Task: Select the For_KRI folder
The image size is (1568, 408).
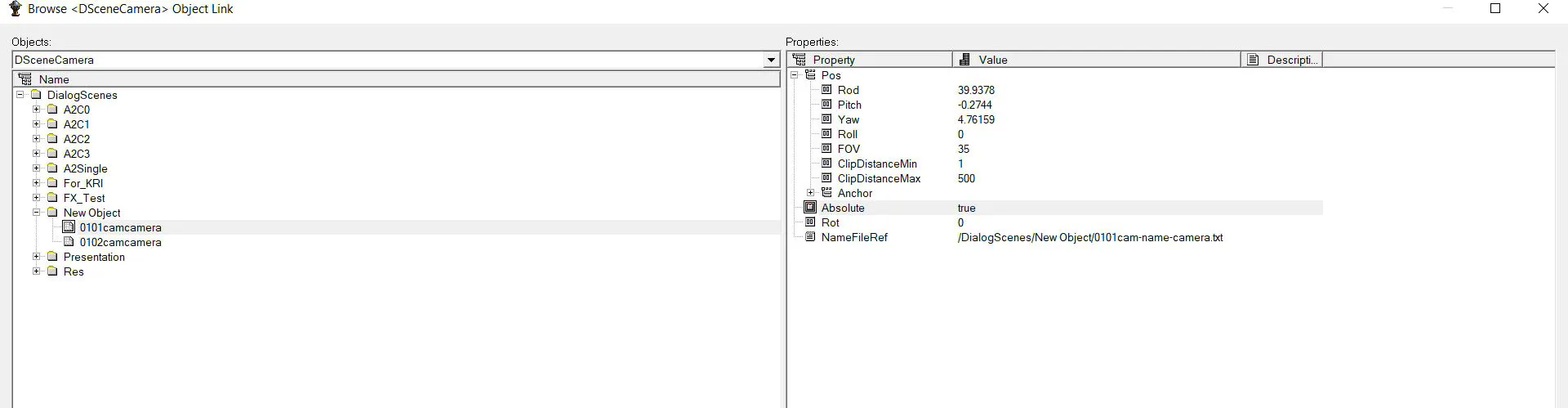Action: (x=83, y=183)
